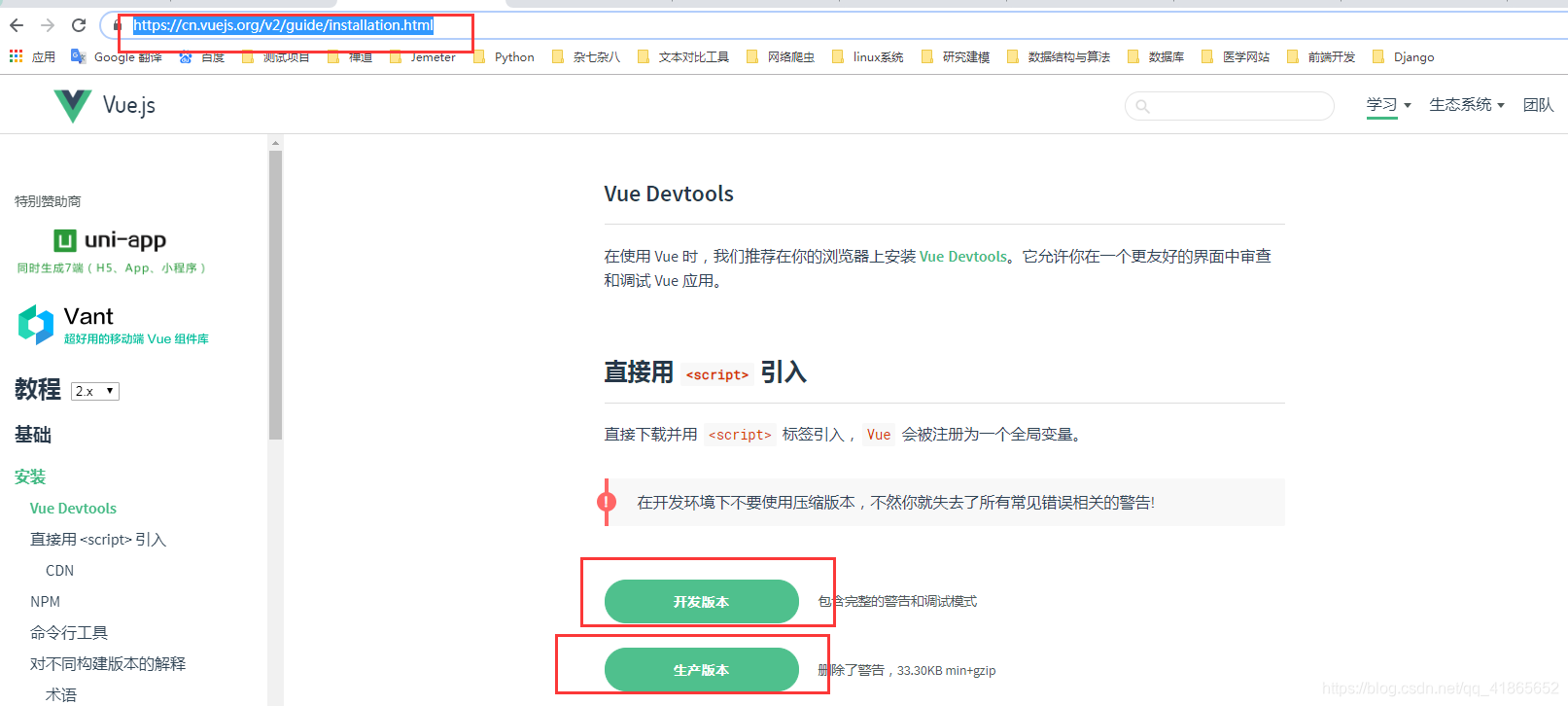Image resolution: width=1568 pixels, height=706 pixels.
Task: Click the uni-app sponsor logo
Action: tap(109, 240)
